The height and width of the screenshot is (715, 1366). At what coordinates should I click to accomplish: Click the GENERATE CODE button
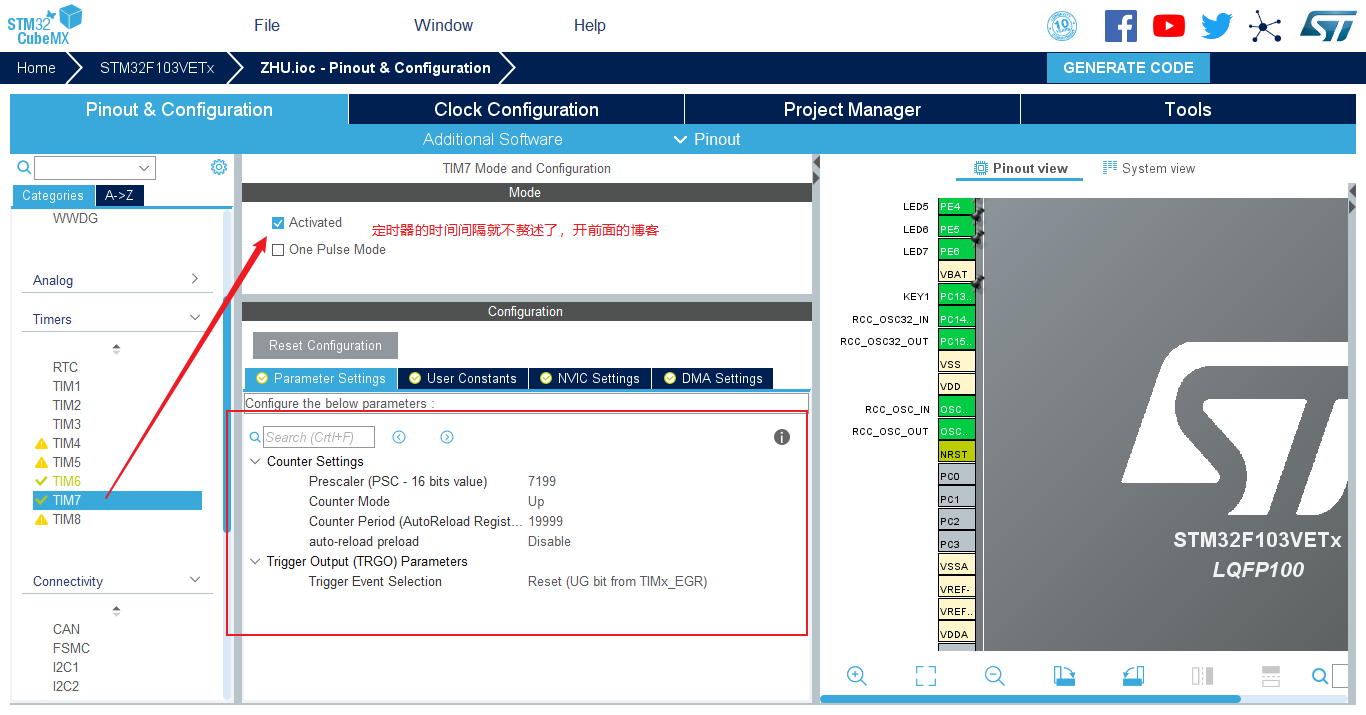click(x=1128, y=68)
